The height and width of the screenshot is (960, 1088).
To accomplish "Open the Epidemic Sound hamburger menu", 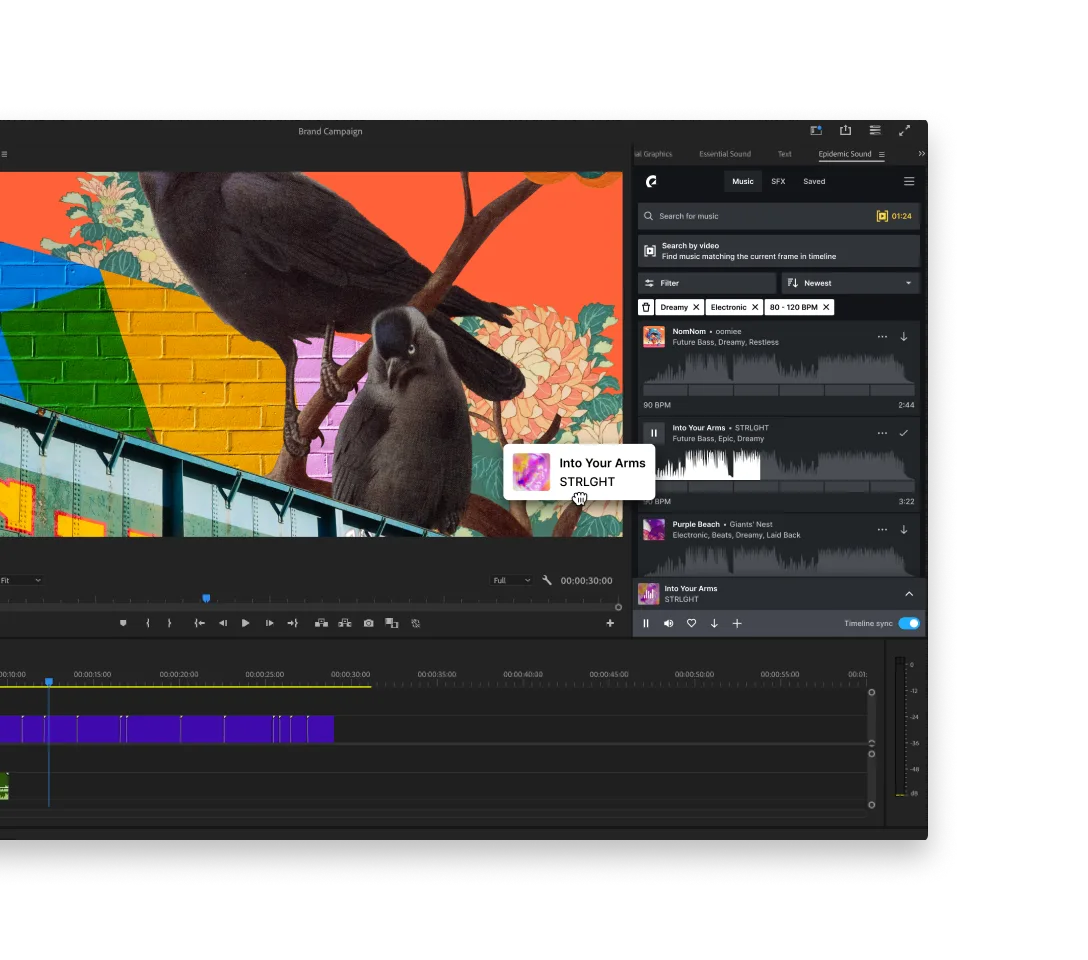I will (x=909, y=181).
